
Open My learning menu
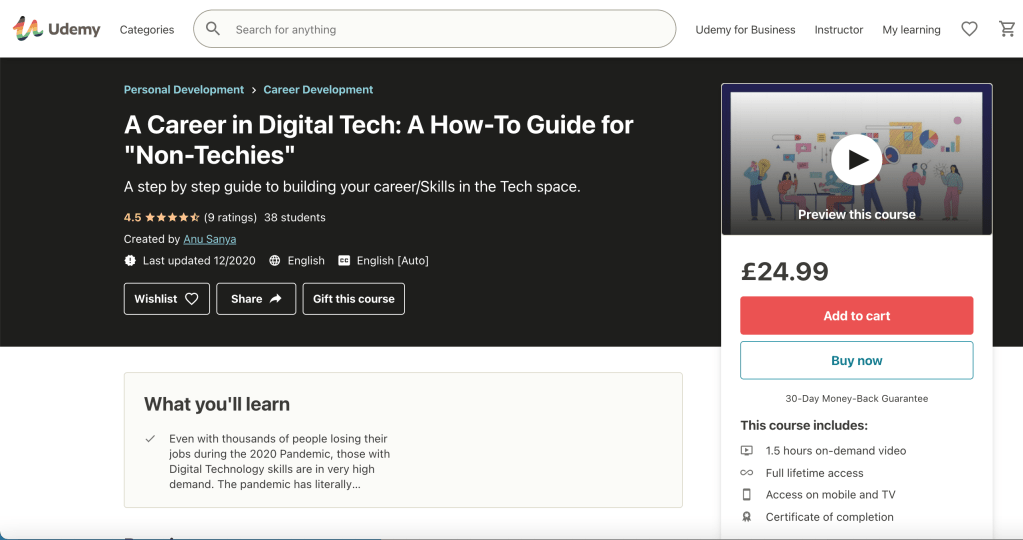[x=911, y=30]
